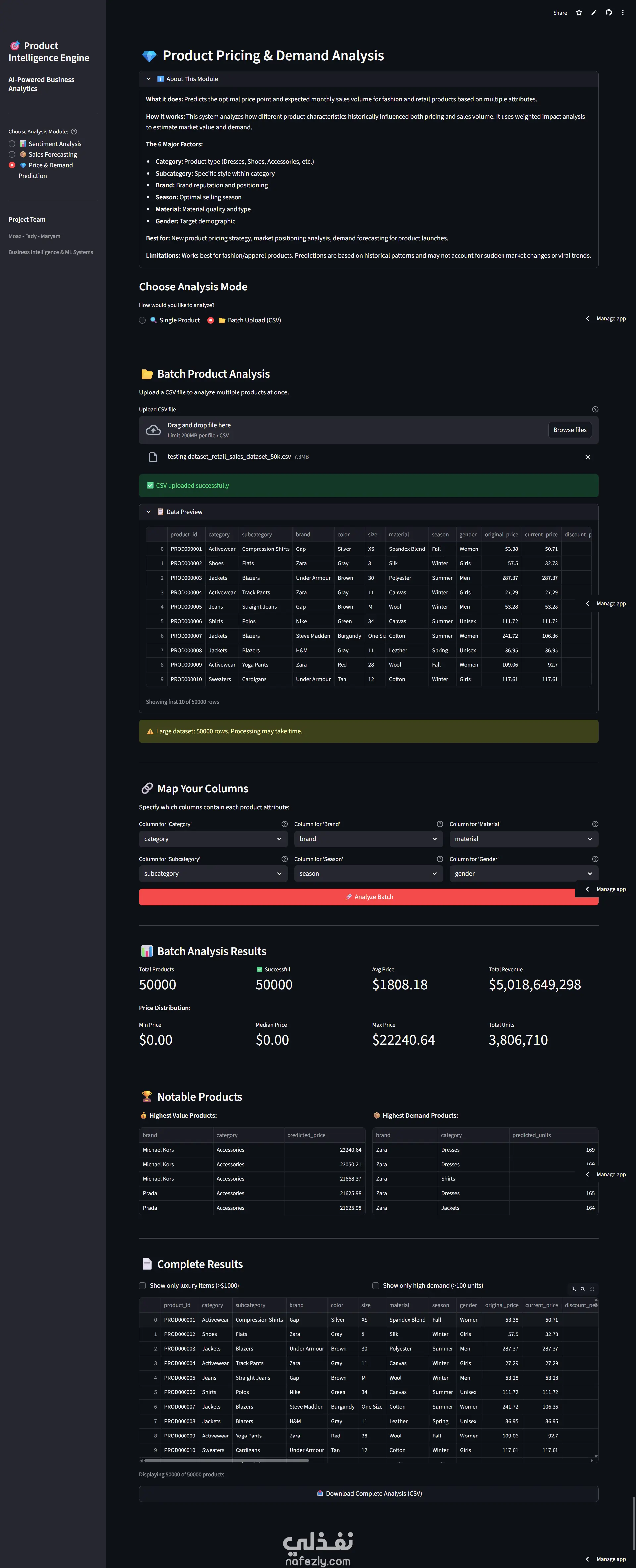Click the Analyze Batch button

tap(368, 897)
